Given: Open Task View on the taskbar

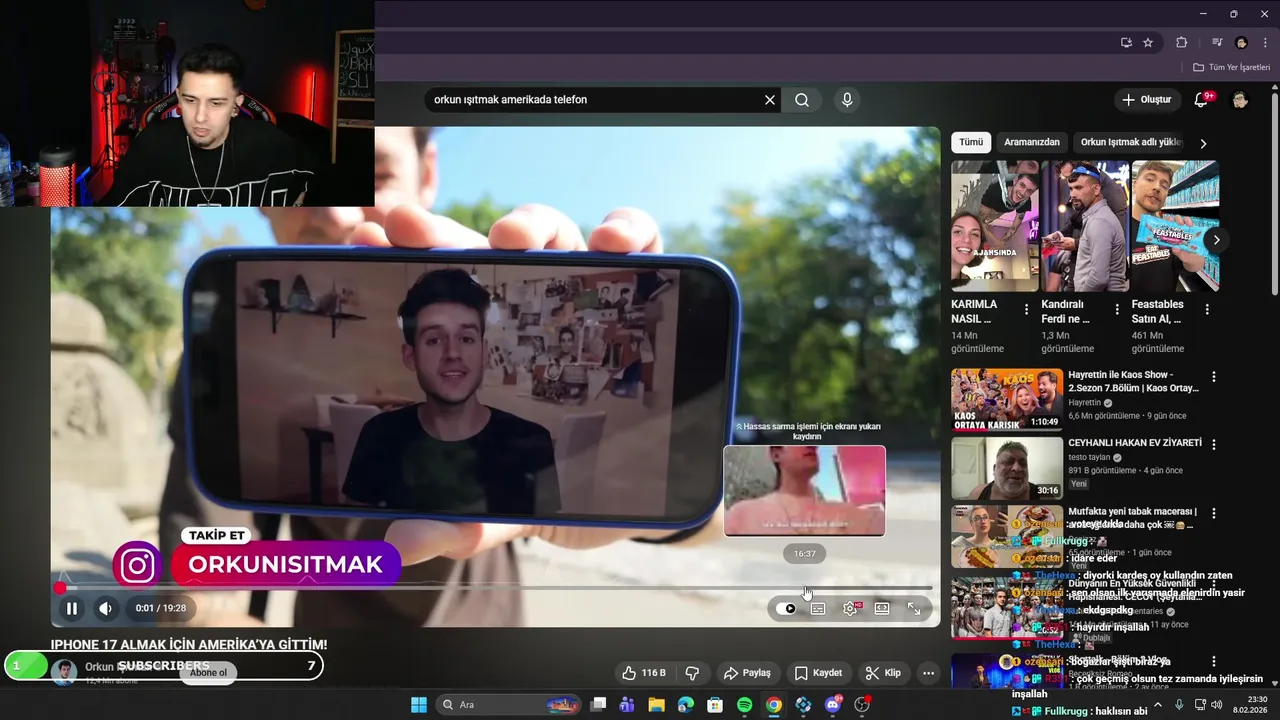Looking at the screenshot, I should pos(598,705).
